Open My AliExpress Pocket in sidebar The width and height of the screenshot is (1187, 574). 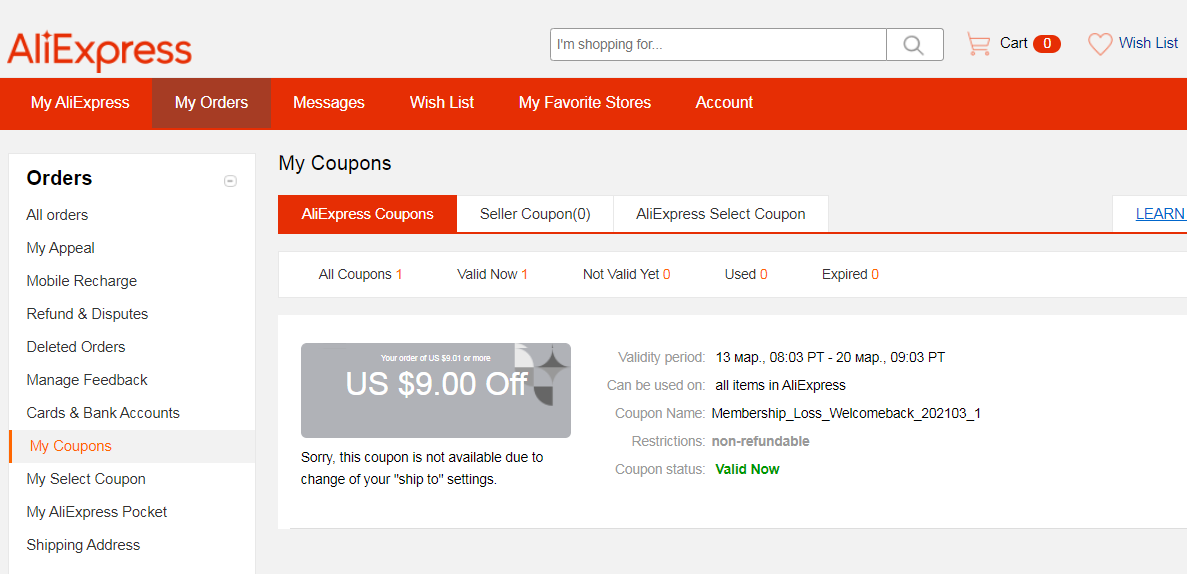tap(97, 512)
